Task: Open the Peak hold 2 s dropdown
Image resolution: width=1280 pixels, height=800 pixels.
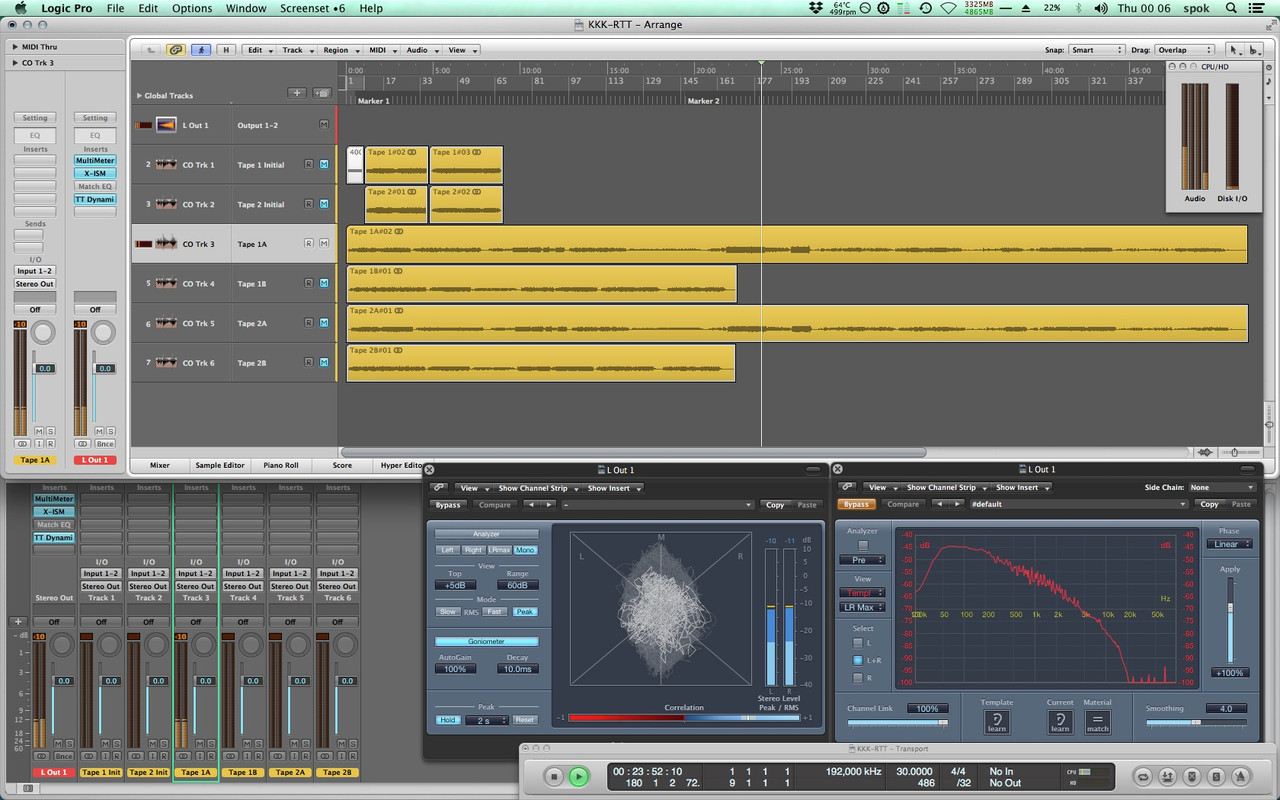Action: coord(487,720)
